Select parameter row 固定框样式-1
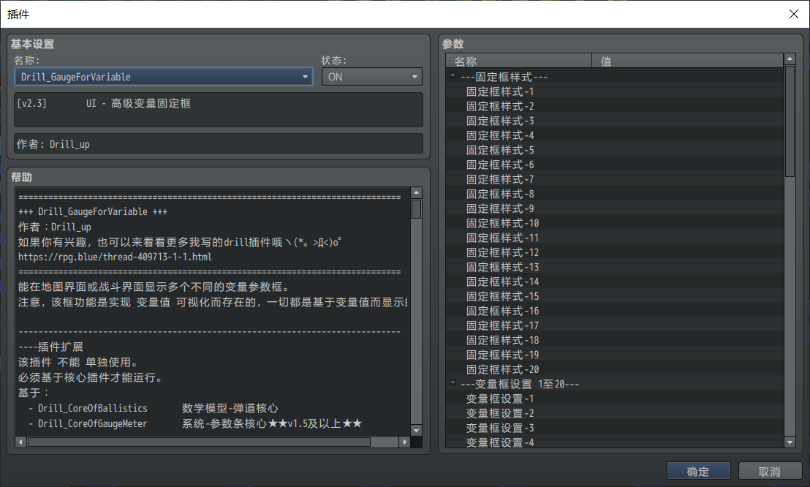The width and height of the screenshot is (810, 487). coord(500,91)
